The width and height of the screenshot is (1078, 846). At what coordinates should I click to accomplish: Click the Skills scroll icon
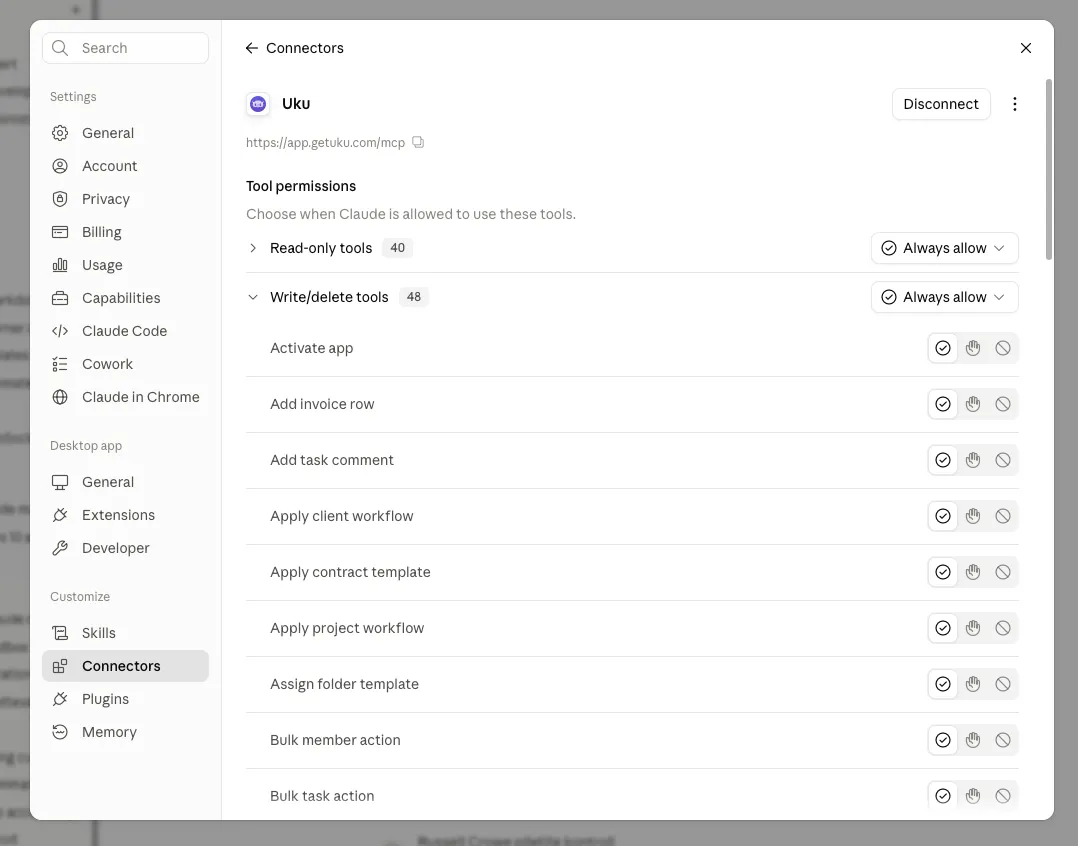click(60, 633)
